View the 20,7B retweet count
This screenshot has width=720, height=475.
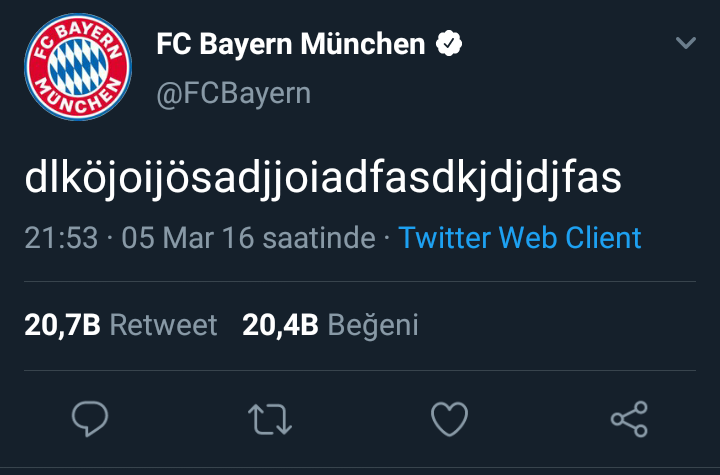point(61,325)
